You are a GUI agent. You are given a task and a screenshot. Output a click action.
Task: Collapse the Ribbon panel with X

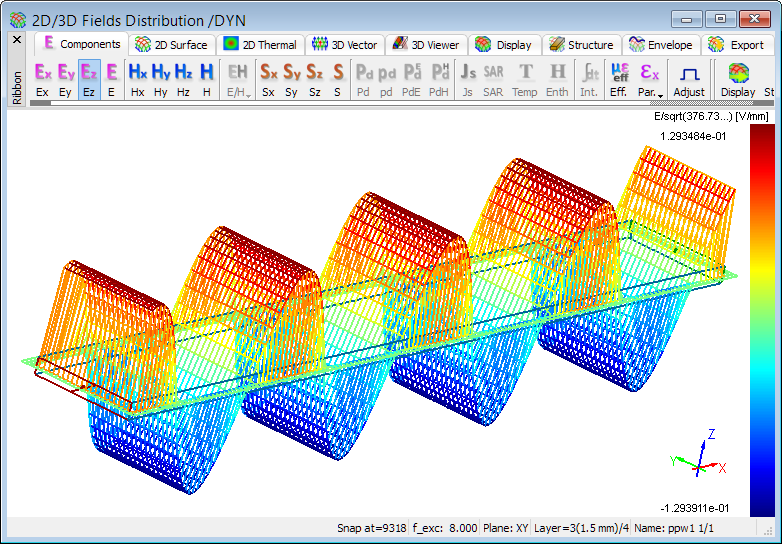click(16, 40)
